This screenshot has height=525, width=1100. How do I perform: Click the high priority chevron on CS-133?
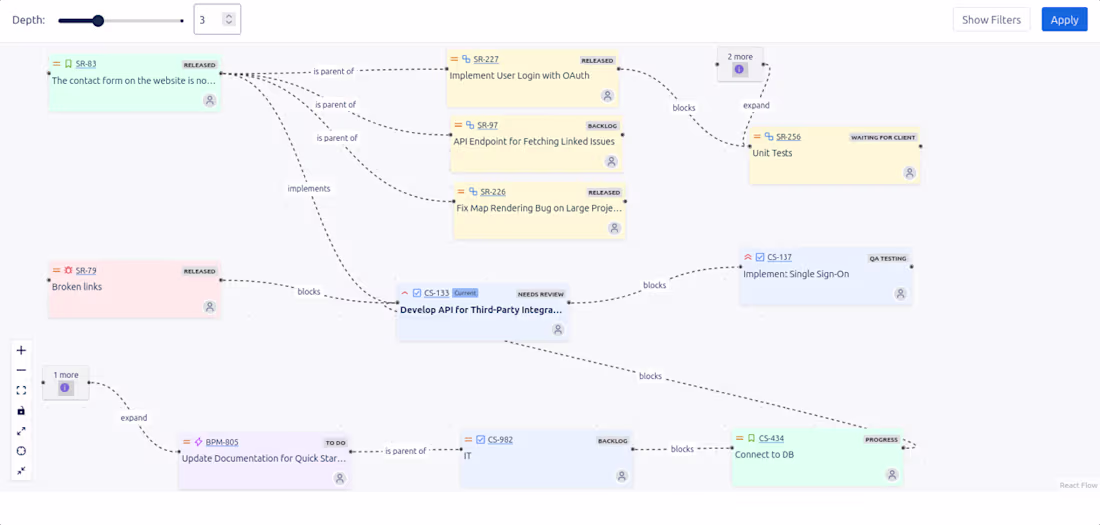pos(405,293)
